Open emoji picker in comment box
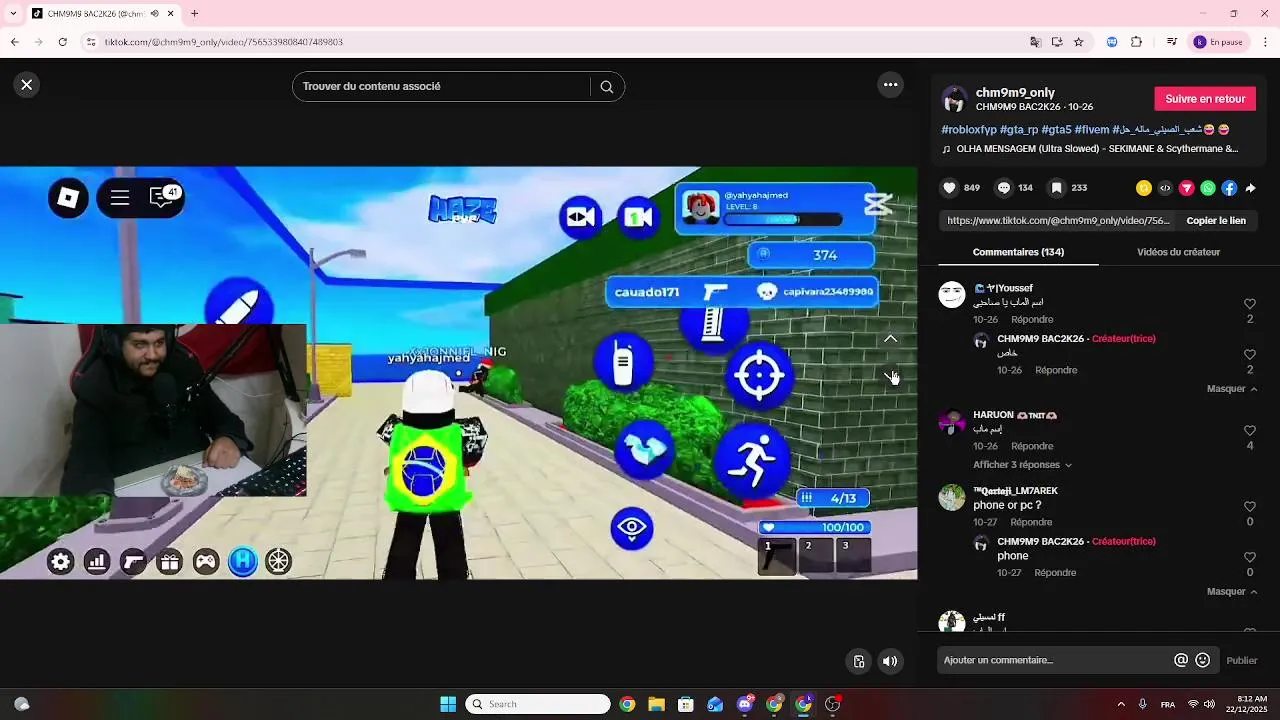The image size is (1280, 720). [1203, 660]
